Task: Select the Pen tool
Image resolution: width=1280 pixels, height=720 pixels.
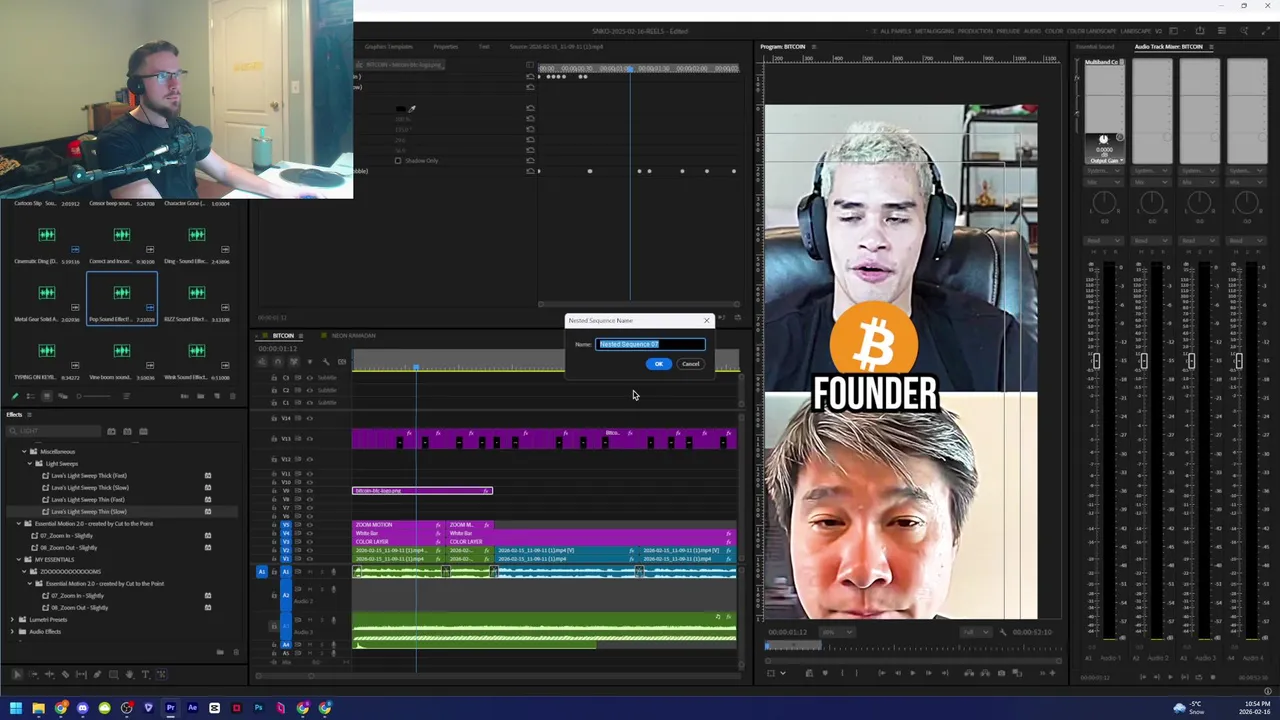Action: 97,675
